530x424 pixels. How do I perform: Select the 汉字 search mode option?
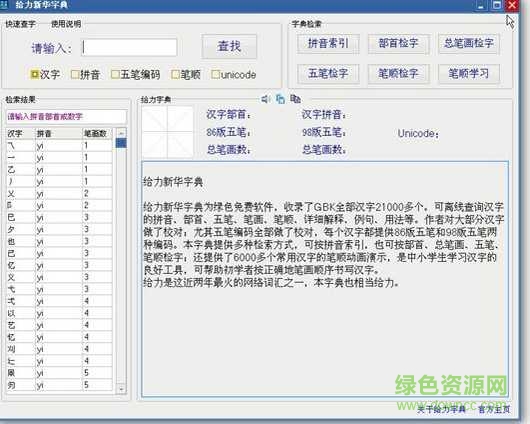[45, 74]
